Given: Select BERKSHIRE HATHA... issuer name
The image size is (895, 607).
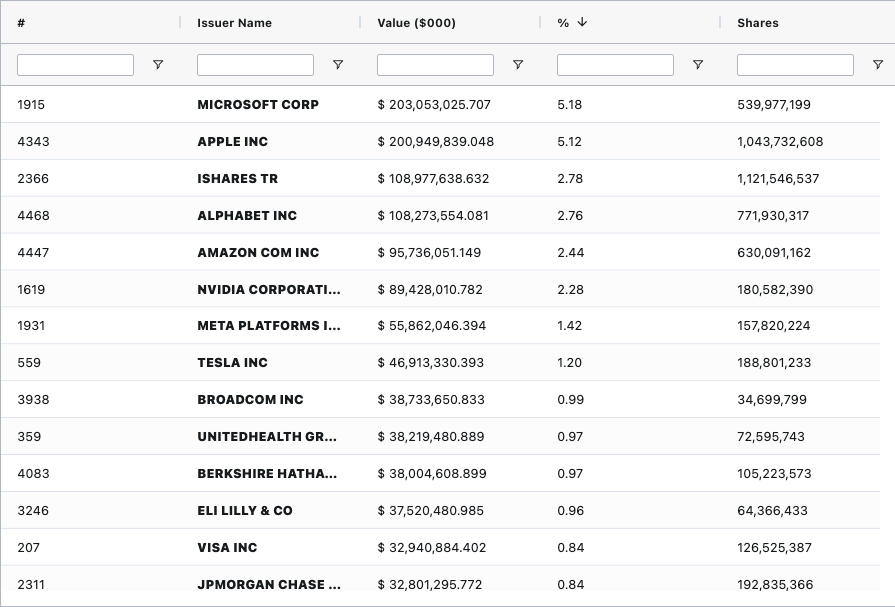Looking at the screenshot, I should [x=267, y=474].
